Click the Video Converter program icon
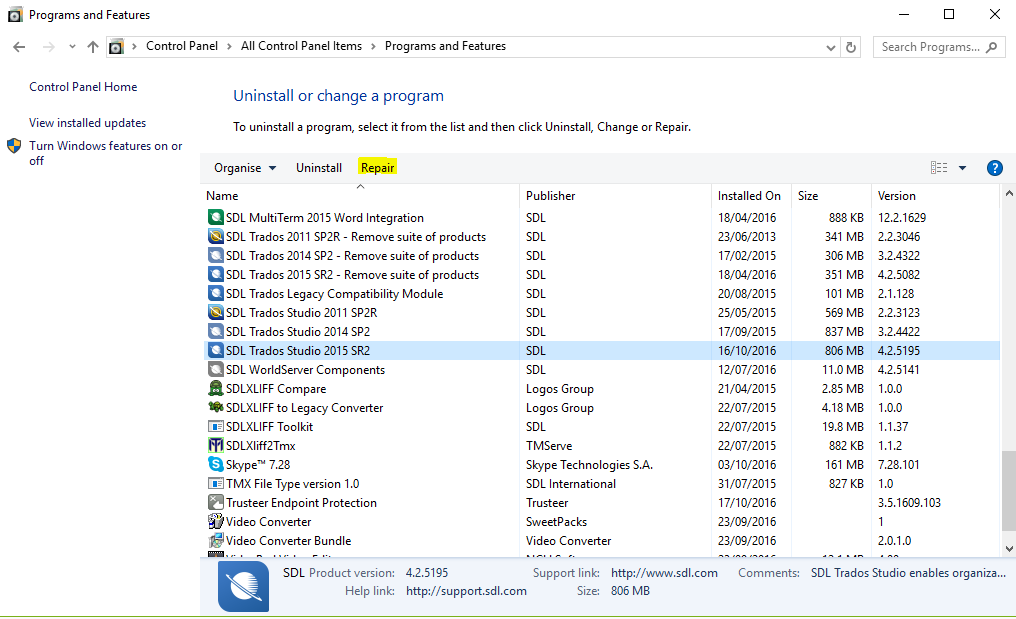Viewport: 1016px width, 619px height. click(216, 521)
